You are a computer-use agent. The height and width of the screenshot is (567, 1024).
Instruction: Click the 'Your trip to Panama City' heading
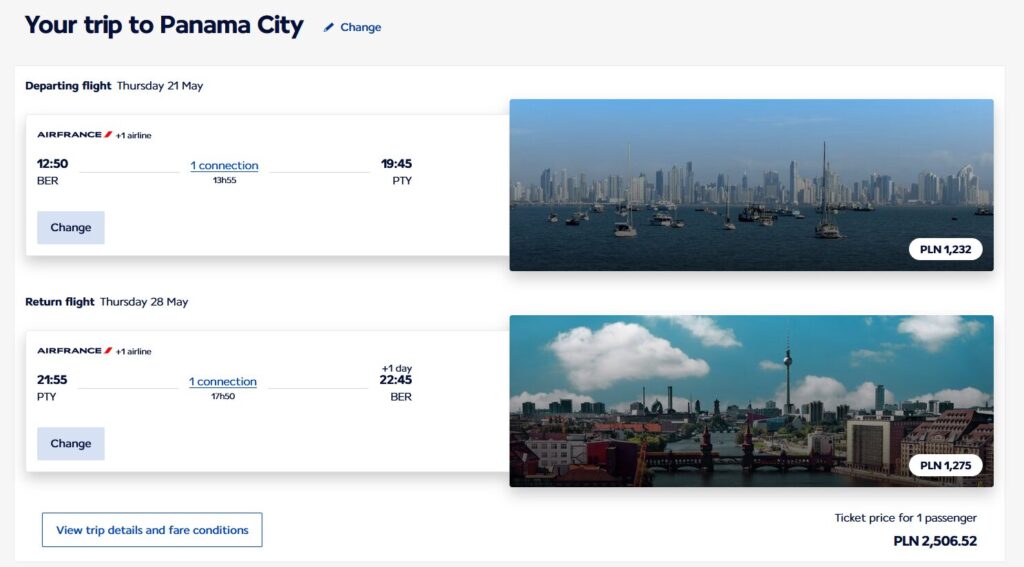point(164,26)
